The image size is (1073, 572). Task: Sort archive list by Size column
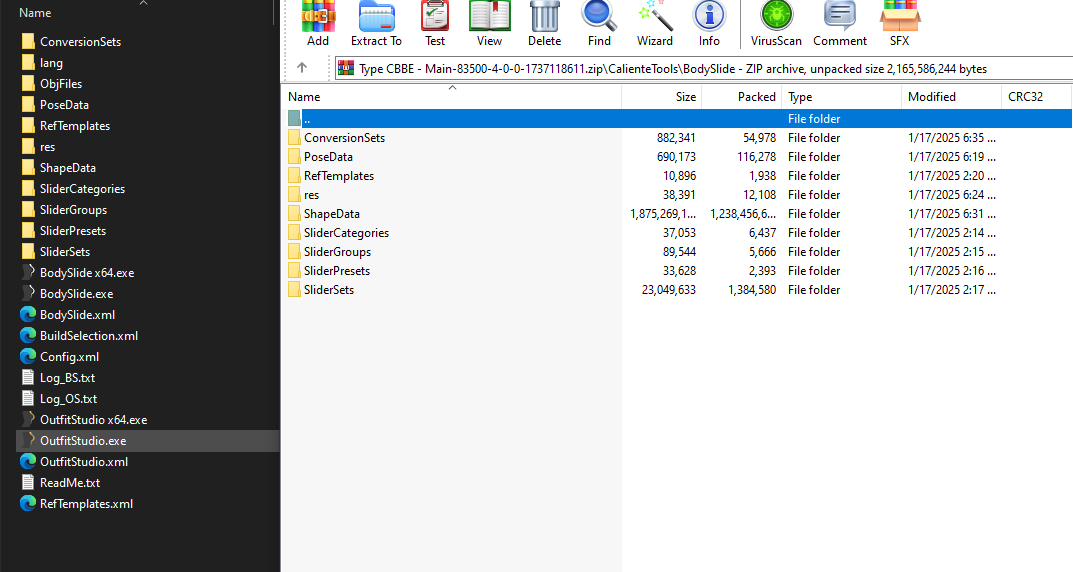tap(662, 96)
